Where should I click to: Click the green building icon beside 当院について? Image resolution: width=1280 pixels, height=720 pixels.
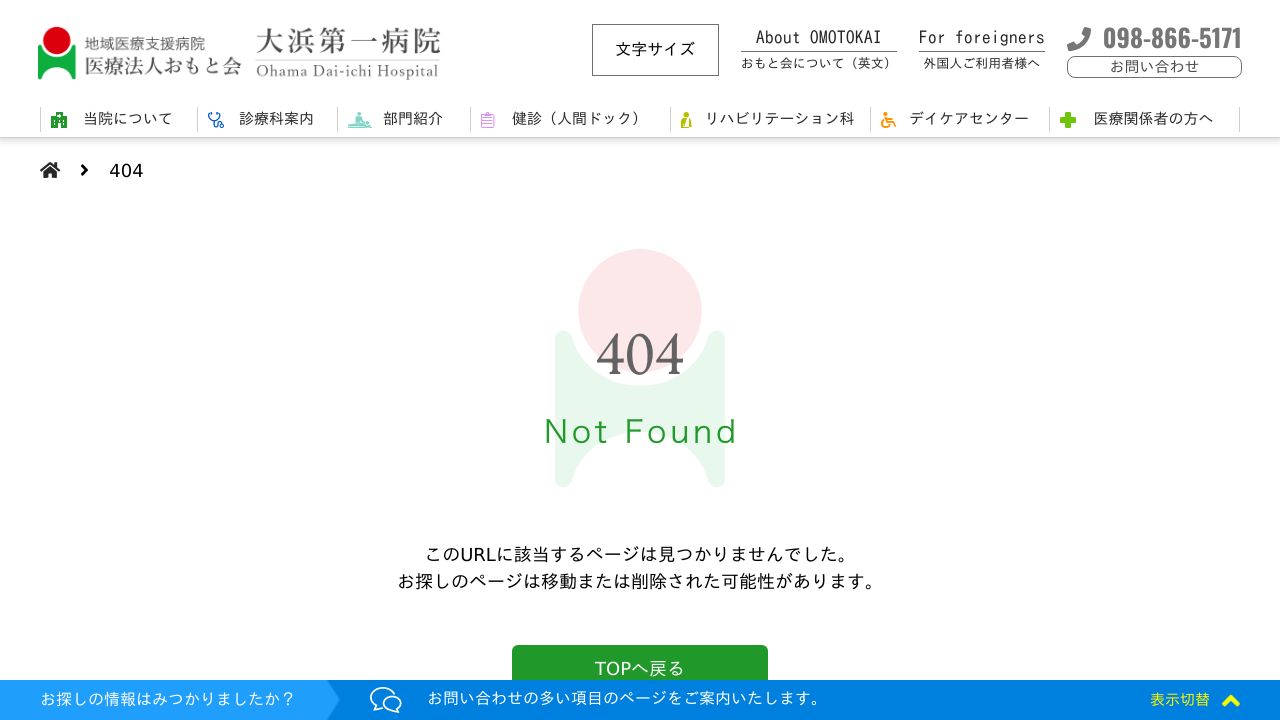click(x=59, y=120)
